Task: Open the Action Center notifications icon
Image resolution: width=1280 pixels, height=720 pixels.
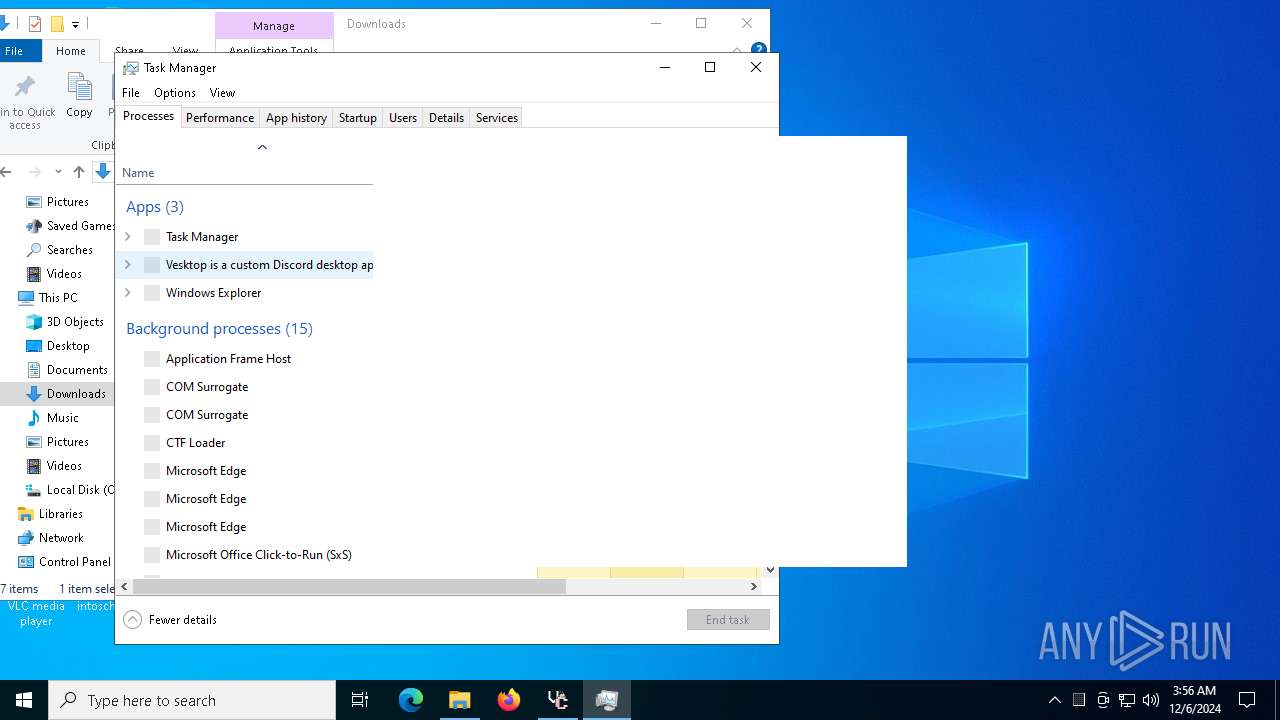Action: click(x=1247, y=700)
